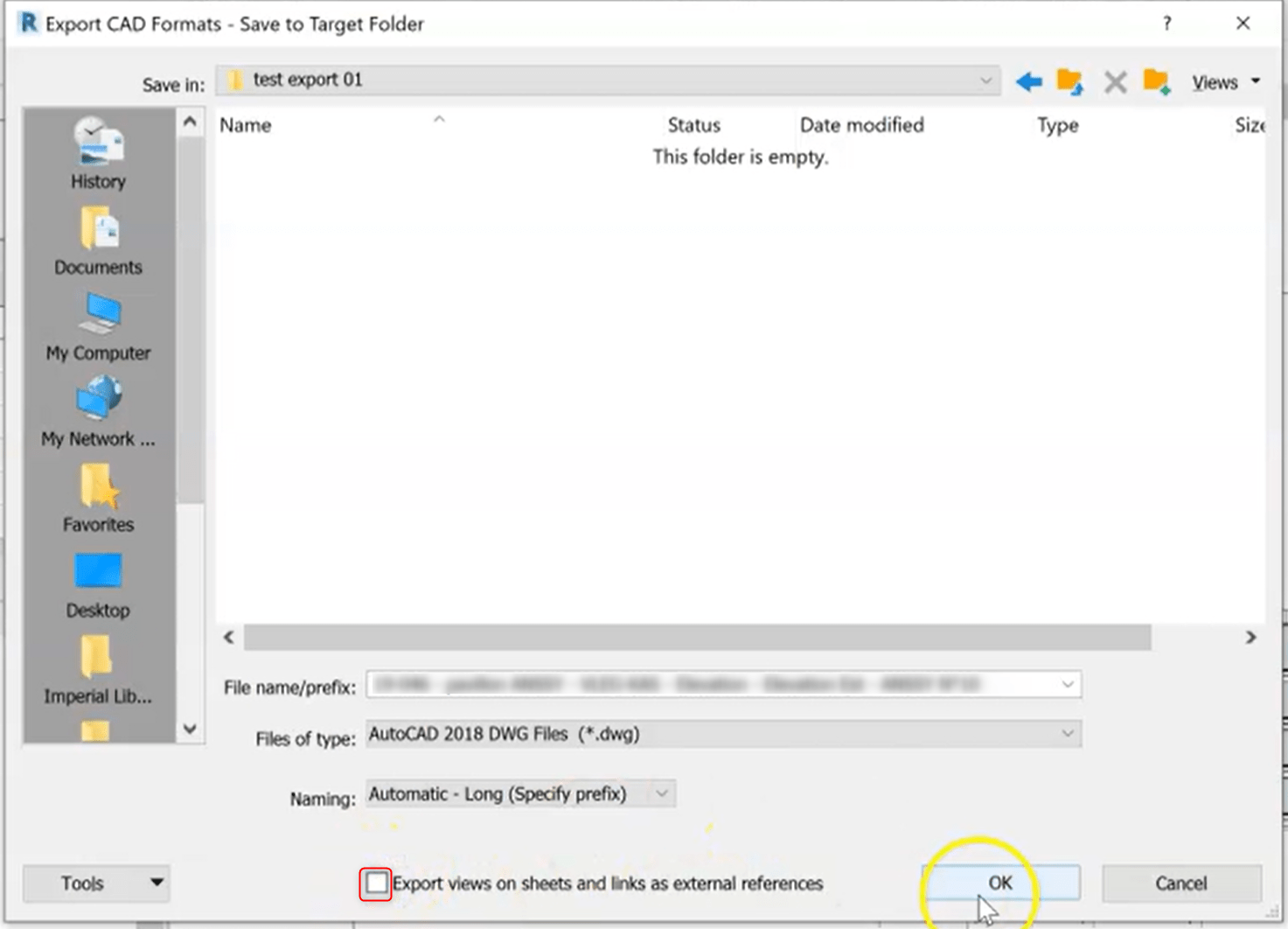Click the blue Back arrow icon
The height and width of the screenshot is (929, 1288).
(1029, 82)
